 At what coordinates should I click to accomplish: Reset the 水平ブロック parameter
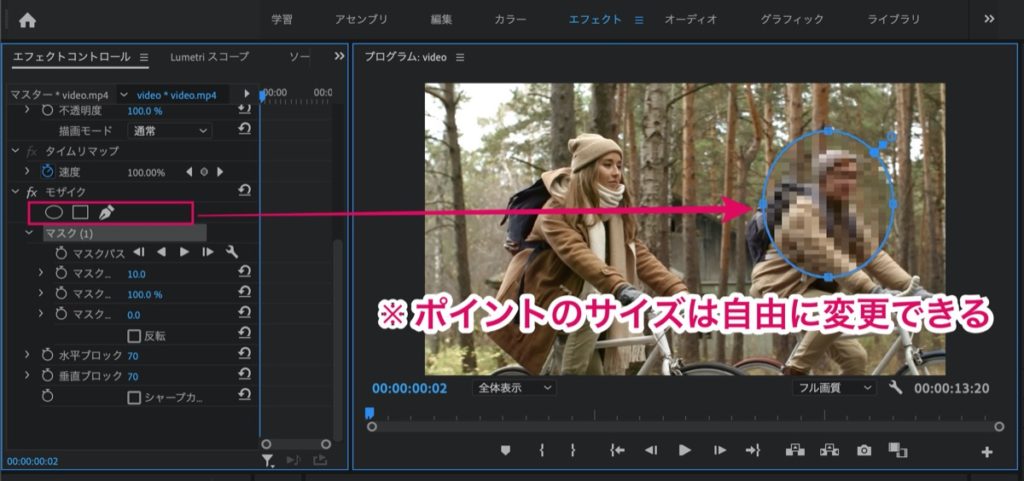(244, 355)
